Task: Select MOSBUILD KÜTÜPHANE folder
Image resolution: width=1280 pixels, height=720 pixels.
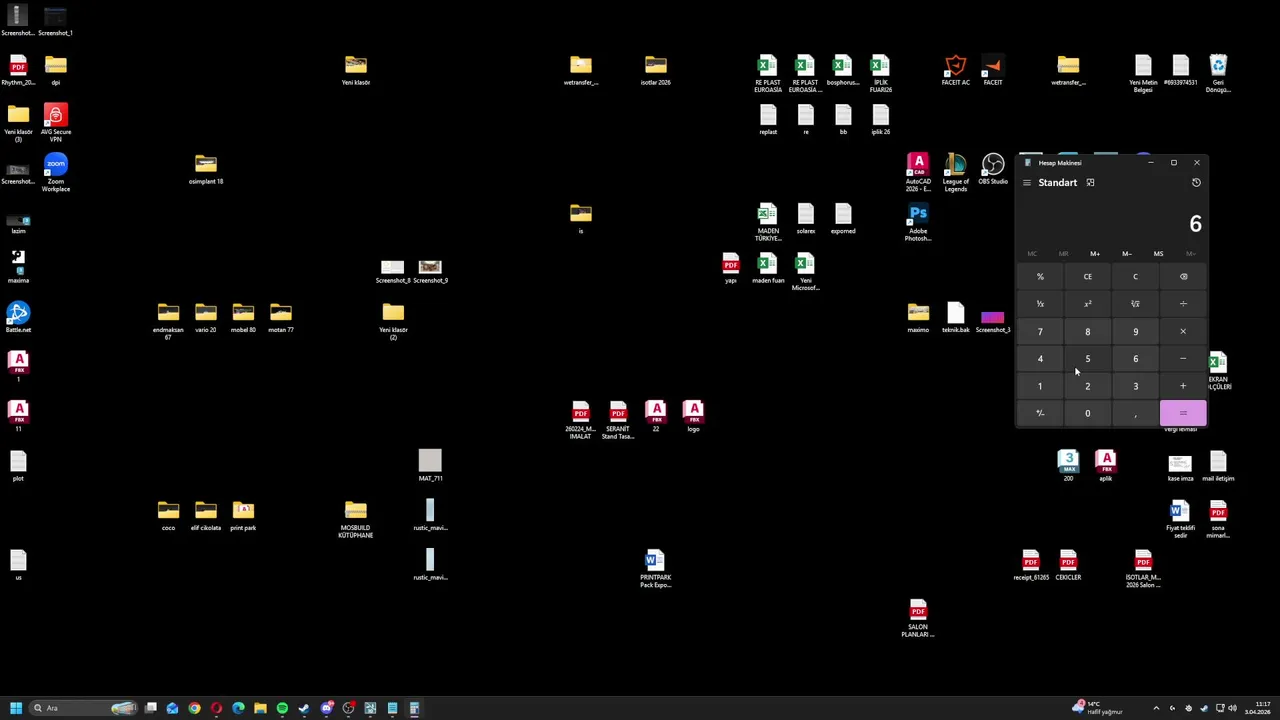Action: point(356,520)
